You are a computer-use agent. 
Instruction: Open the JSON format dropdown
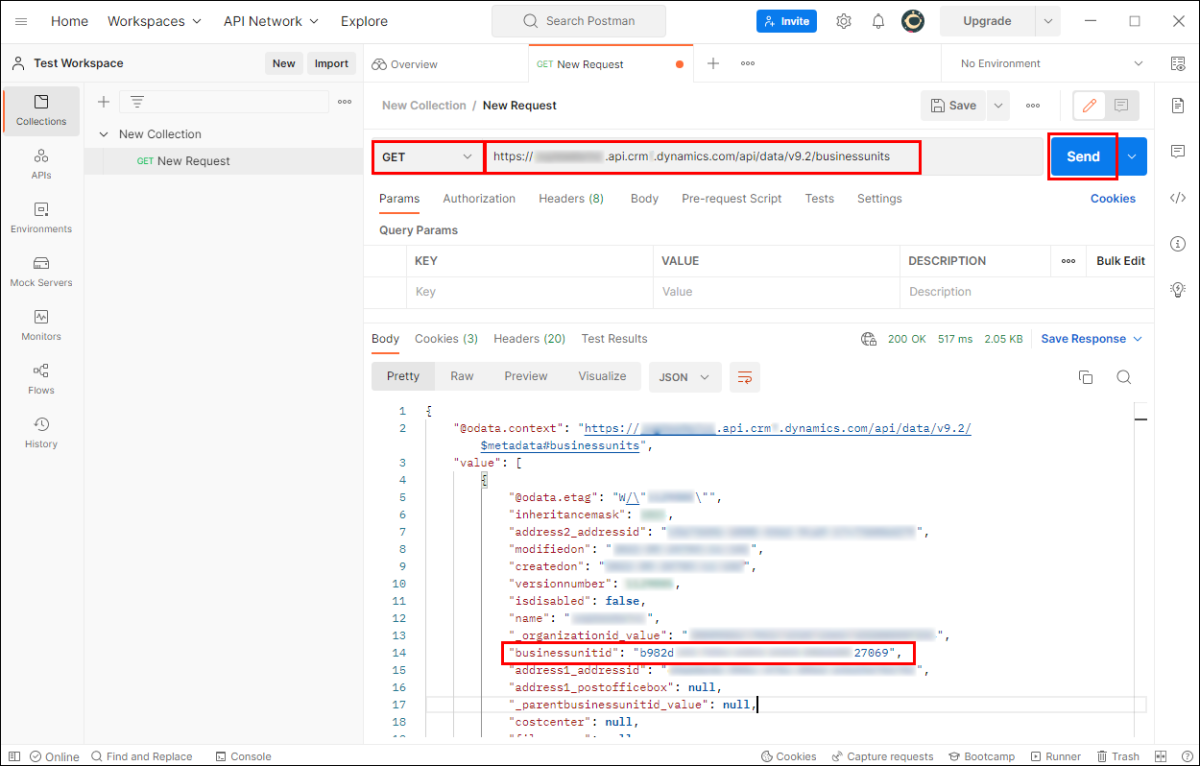coord(685,377)
